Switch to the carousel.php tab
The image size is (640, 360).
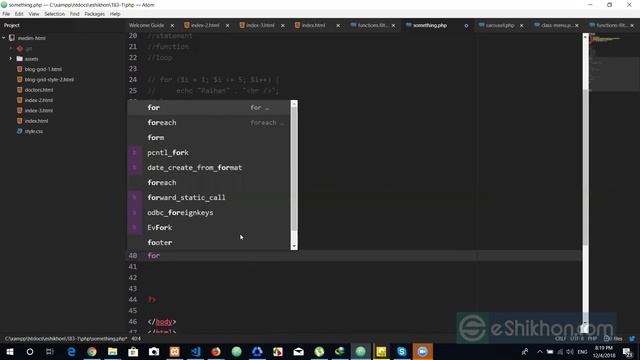click(x=500, y=25)
